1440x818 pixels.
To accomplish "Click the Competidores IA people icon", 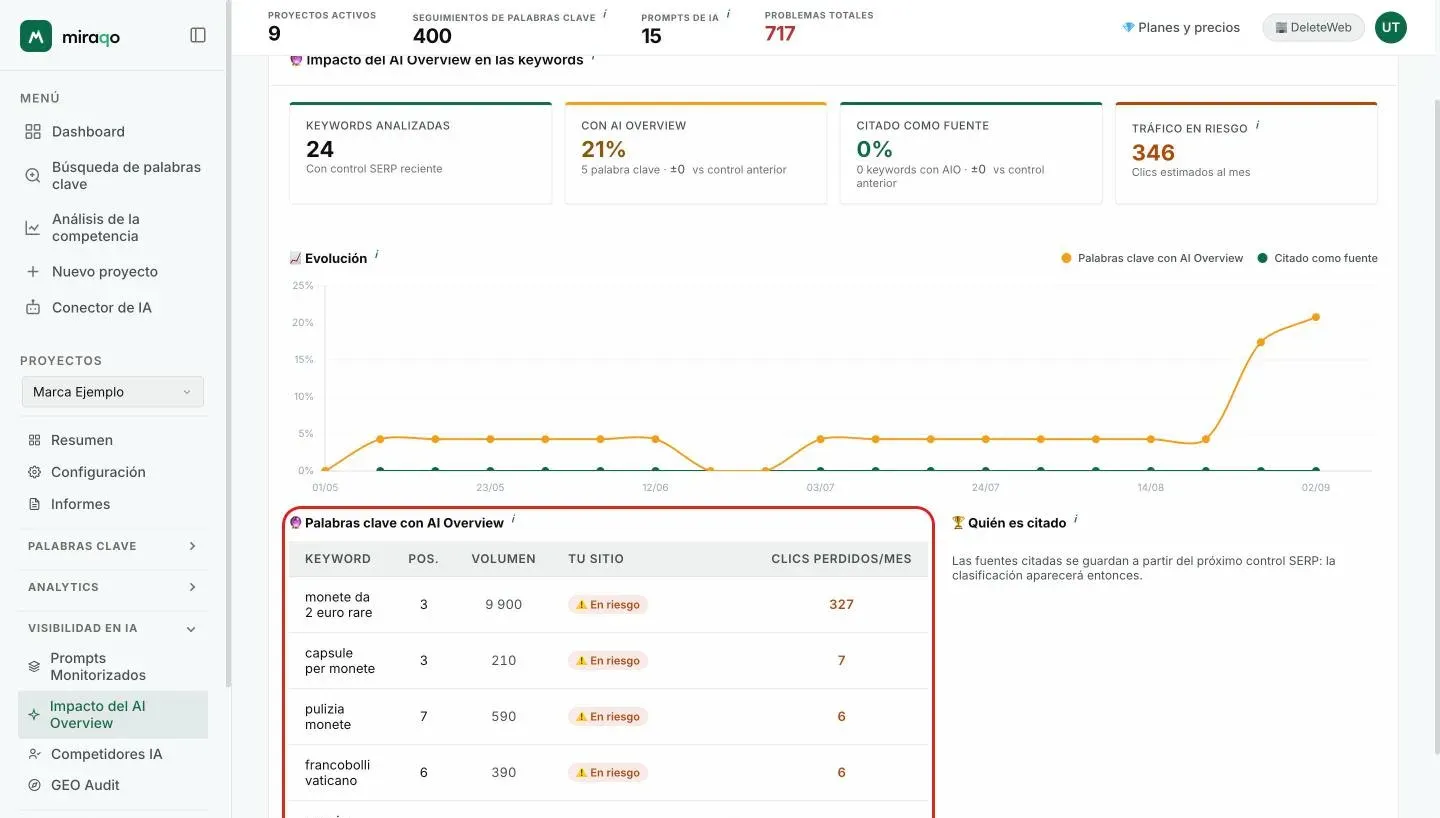I will point(34,754).
